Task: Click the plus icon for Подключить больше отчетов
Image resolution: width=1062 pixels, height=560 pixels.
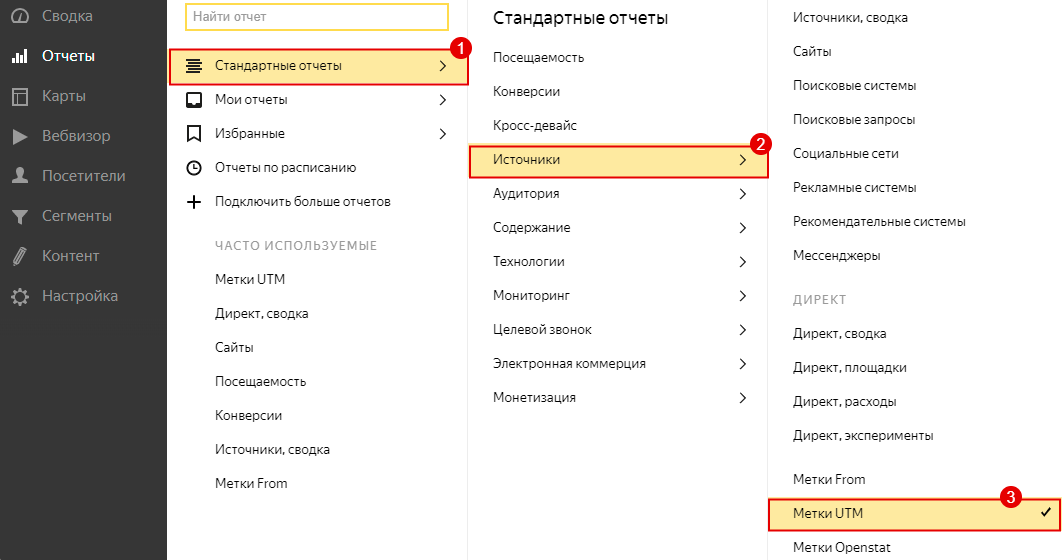Action: coord(194,202)
